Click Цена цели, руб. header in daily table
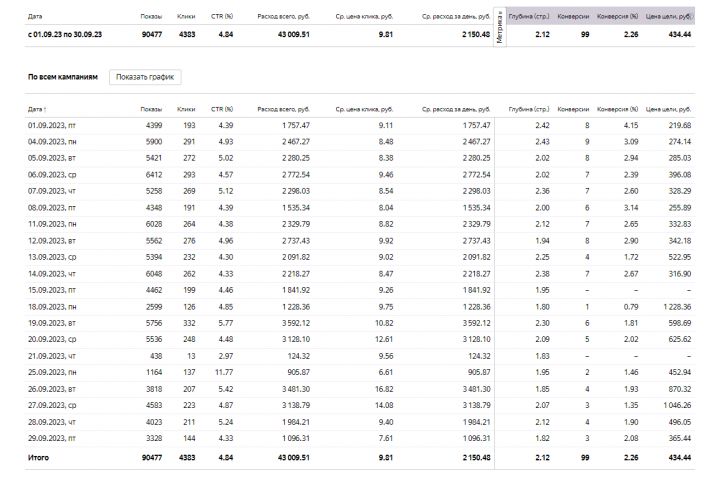 [669, 108]
